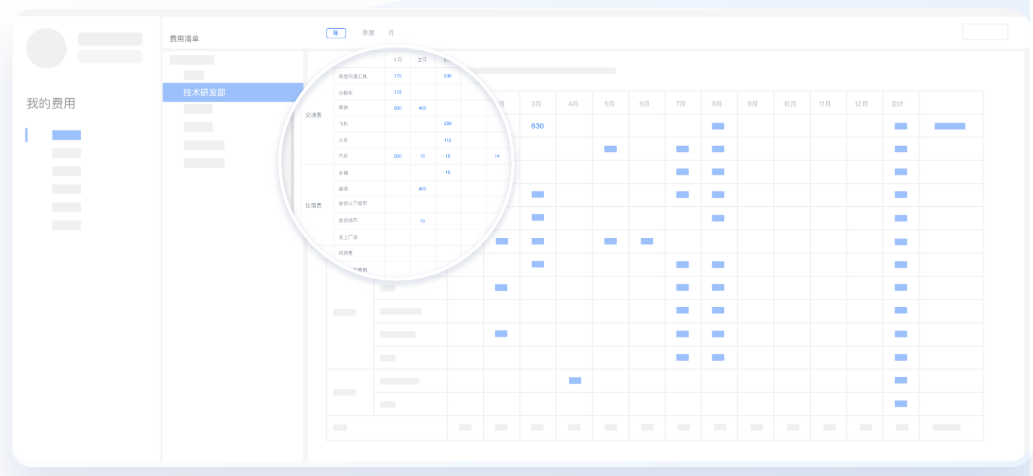This screenshot has height=476, width=1033.
Task: Click the 其他交通工具 row label
Action: point(354,76)
